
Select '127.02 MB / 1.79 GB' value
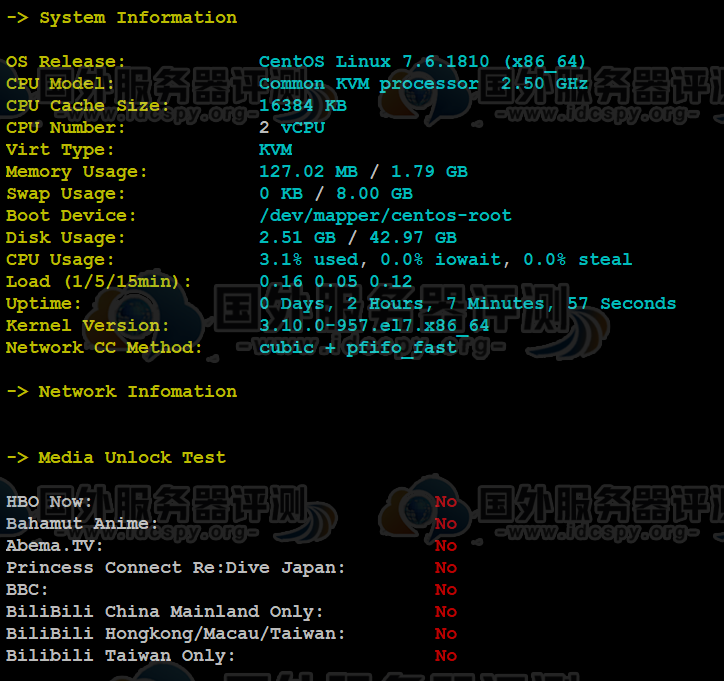pos(363,172)
